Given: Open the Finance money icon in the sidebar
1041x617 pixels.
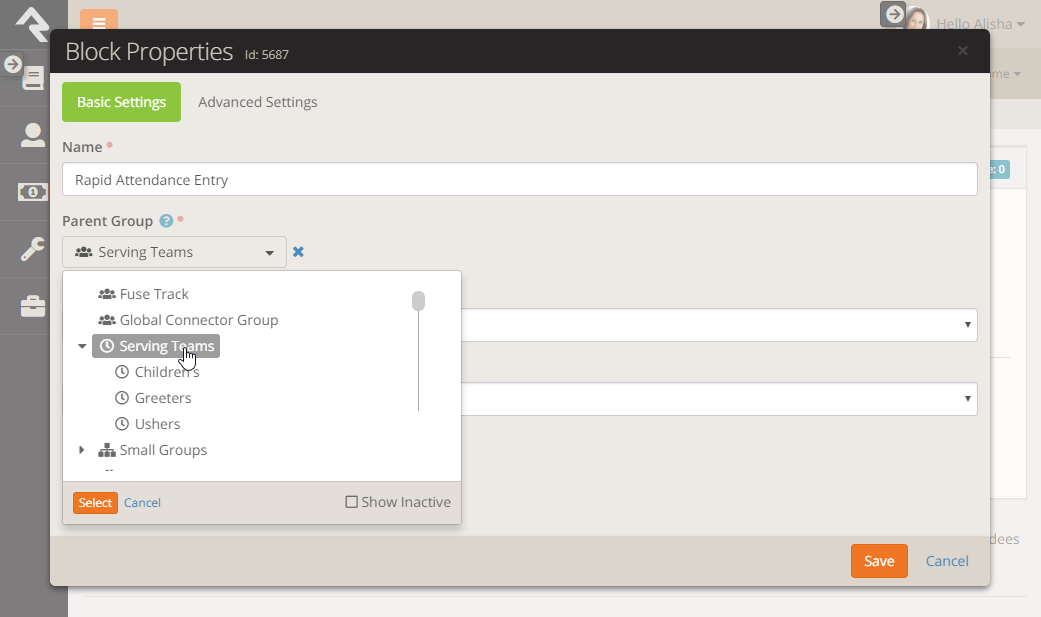Looking at the screenshot, I should pos(33,191).
